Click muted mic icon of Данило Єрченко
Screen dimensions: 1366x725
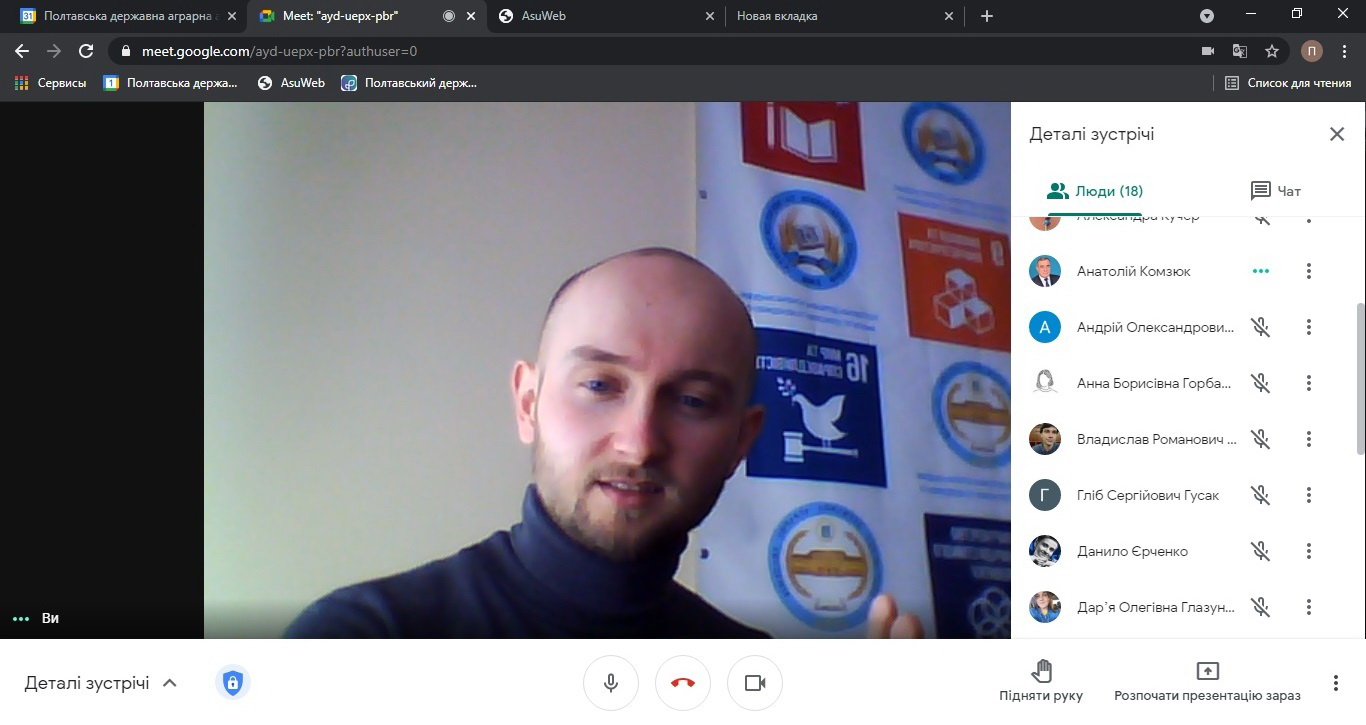point(1261,551)
